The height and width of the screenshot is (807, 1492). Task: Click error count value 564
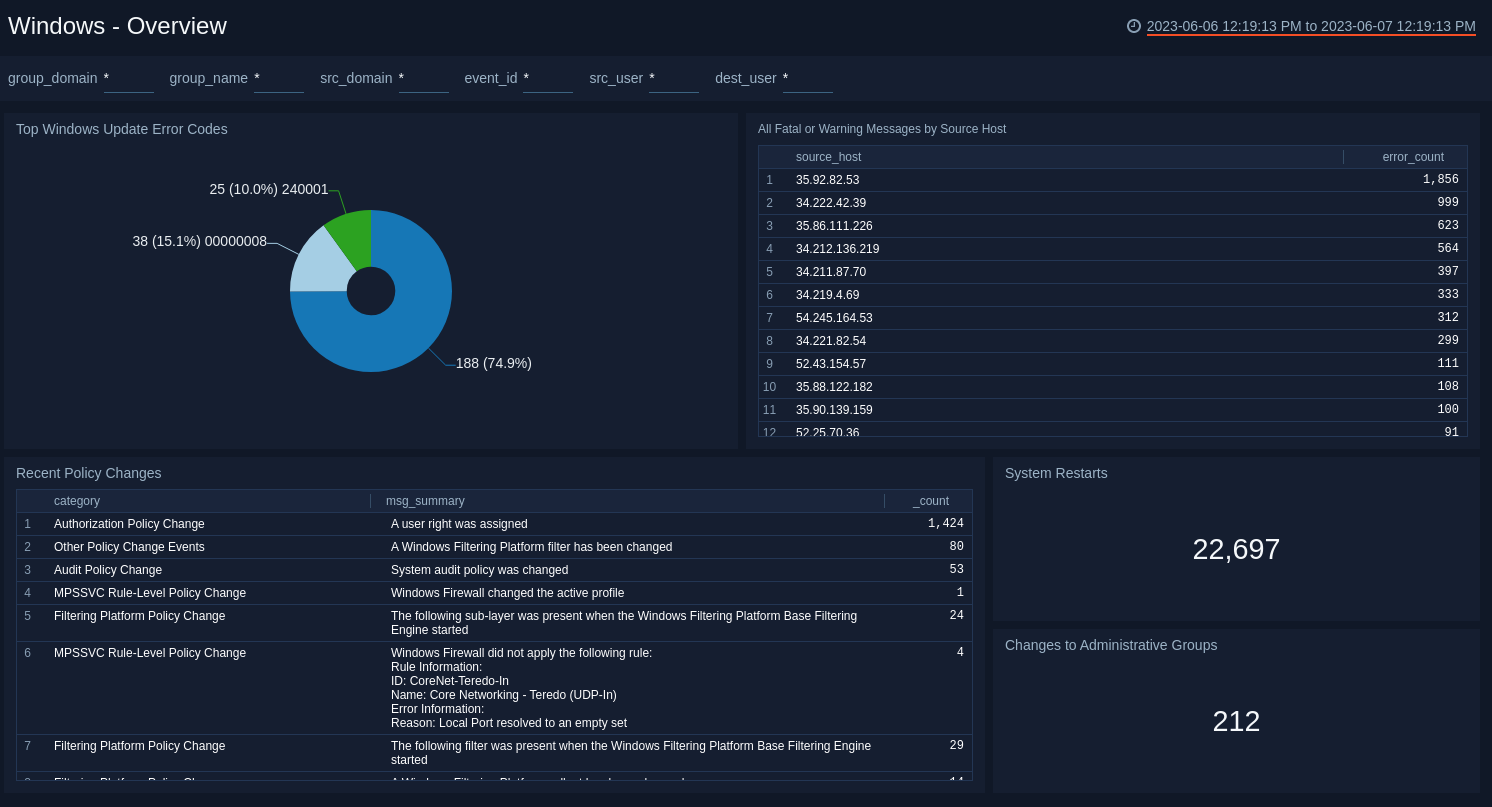(1448, 249)
